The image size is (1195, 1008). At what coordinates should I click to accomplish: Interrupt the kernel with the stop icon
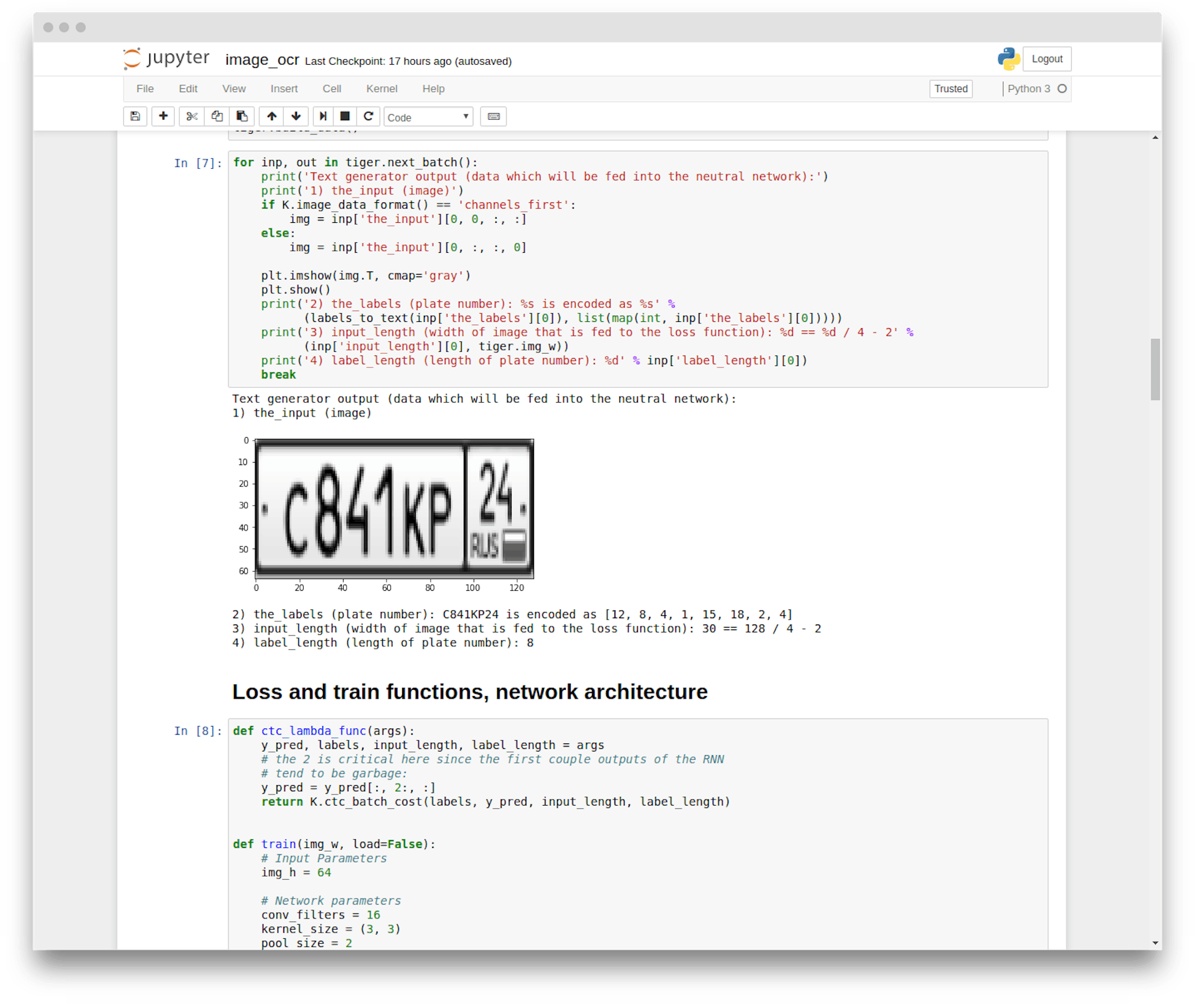point(345,116)
